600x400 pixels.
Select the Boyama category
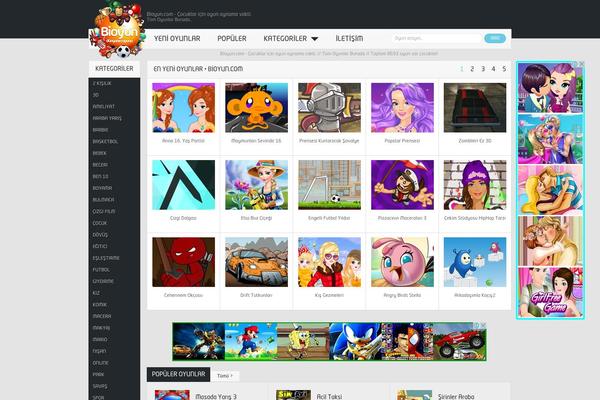[102, 188]
